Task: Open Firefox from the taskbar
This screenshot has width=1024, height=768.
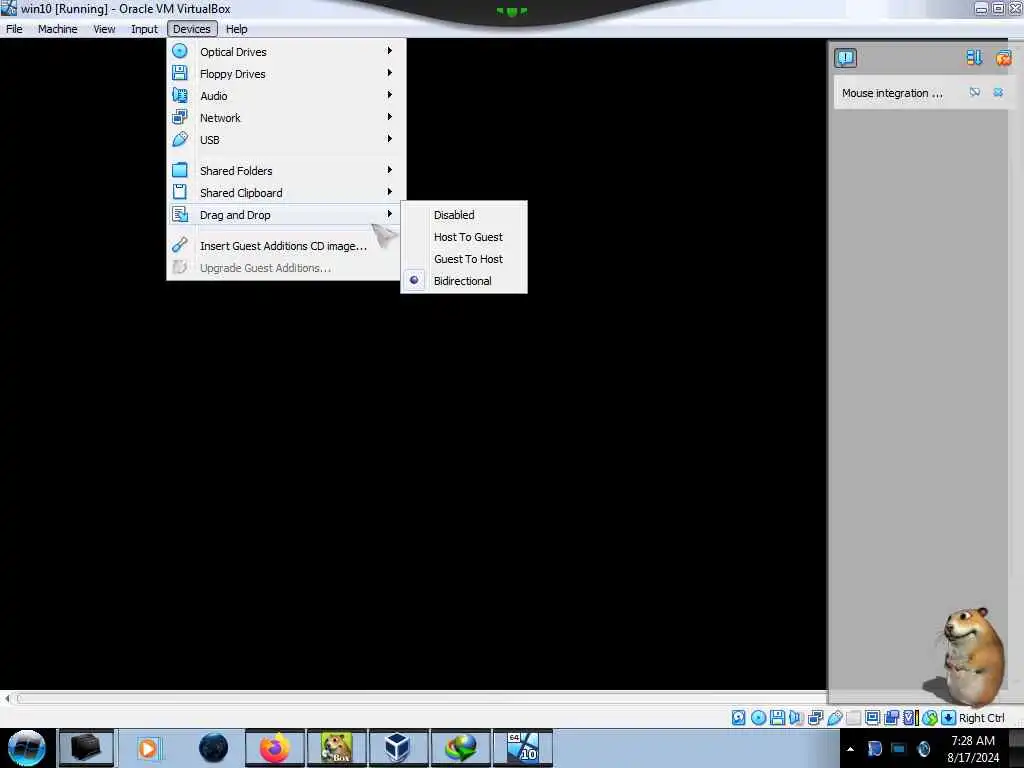Action: (275, 748)
